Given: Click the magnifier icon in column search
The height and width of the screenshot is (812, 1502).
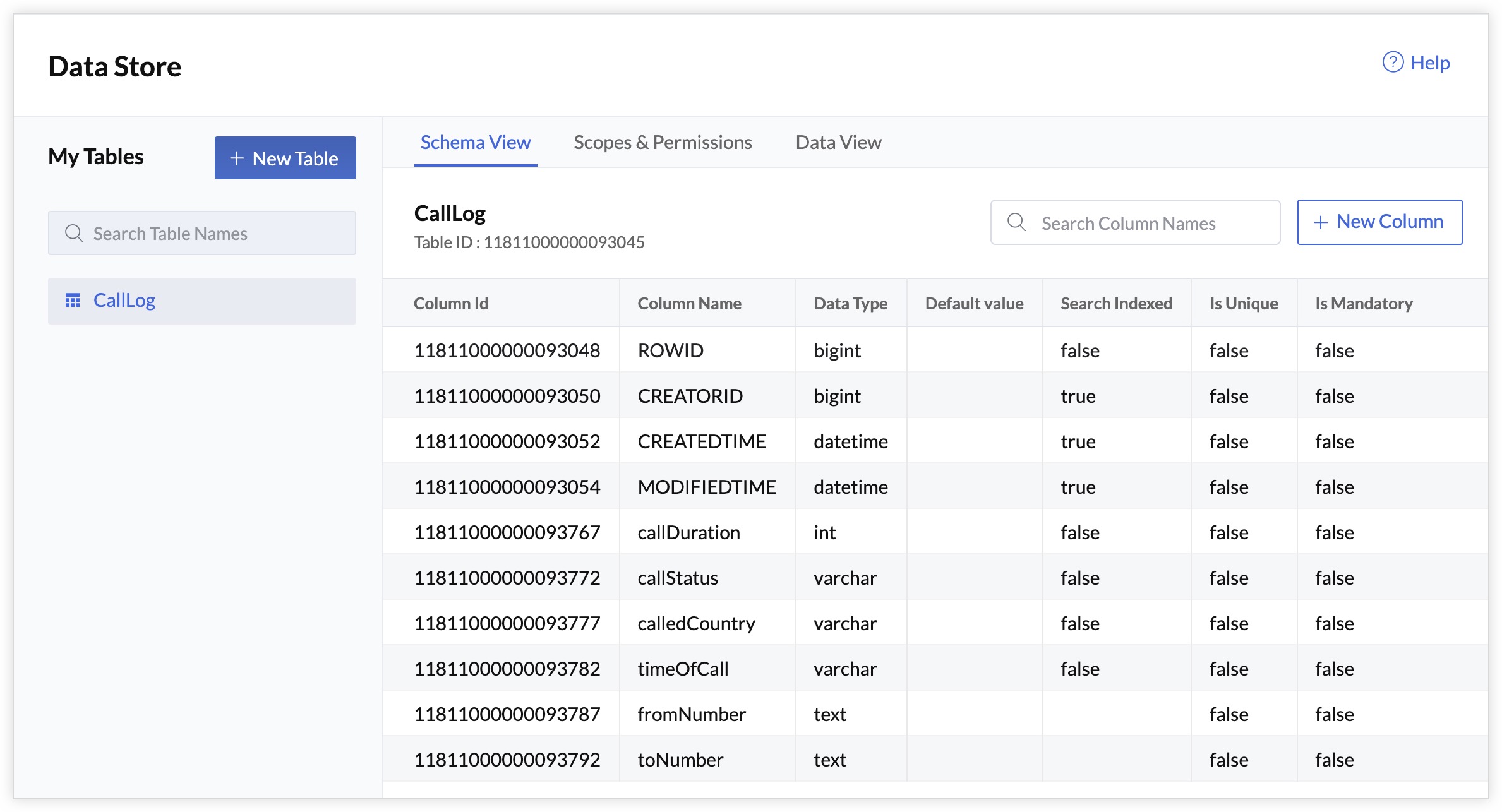Looking at the screenshot, I should 1016,222.
